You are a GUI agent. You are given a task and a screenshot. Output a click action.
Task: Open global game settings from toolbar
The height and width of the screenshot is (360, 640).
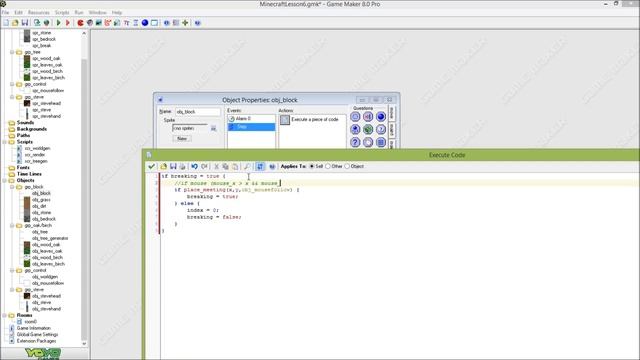(176, 23)
